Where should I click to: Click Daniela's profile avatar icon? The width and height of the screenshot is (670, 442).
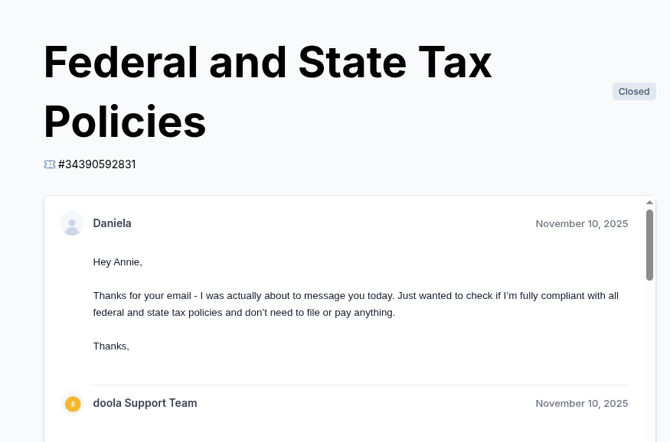point(71,224)
